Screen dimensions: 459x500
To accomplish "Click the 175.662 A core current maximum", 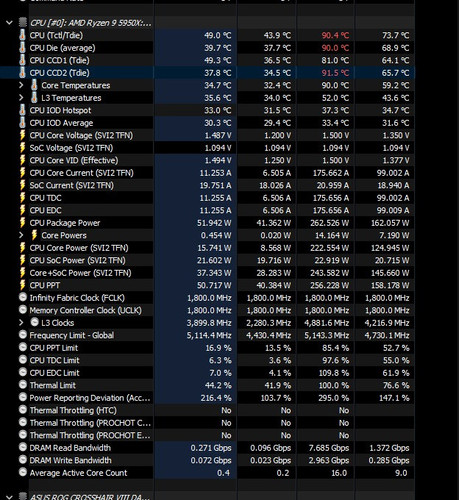I will click(x=331, y=173).
